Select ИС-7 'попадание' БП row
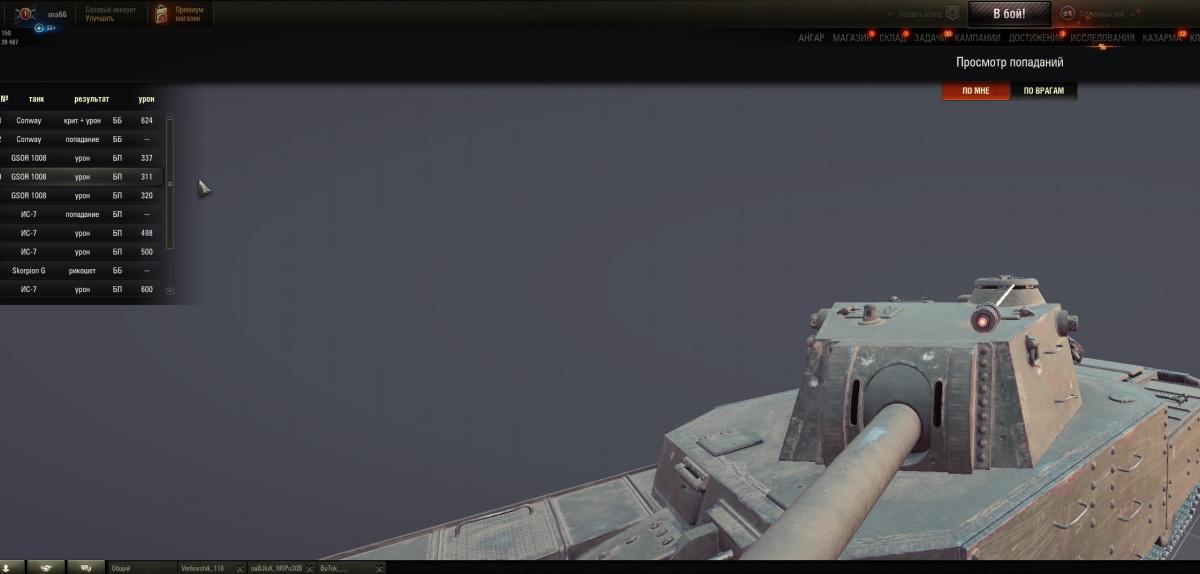Viewport: 1200px width, 574px height. (x=80, y=214)
